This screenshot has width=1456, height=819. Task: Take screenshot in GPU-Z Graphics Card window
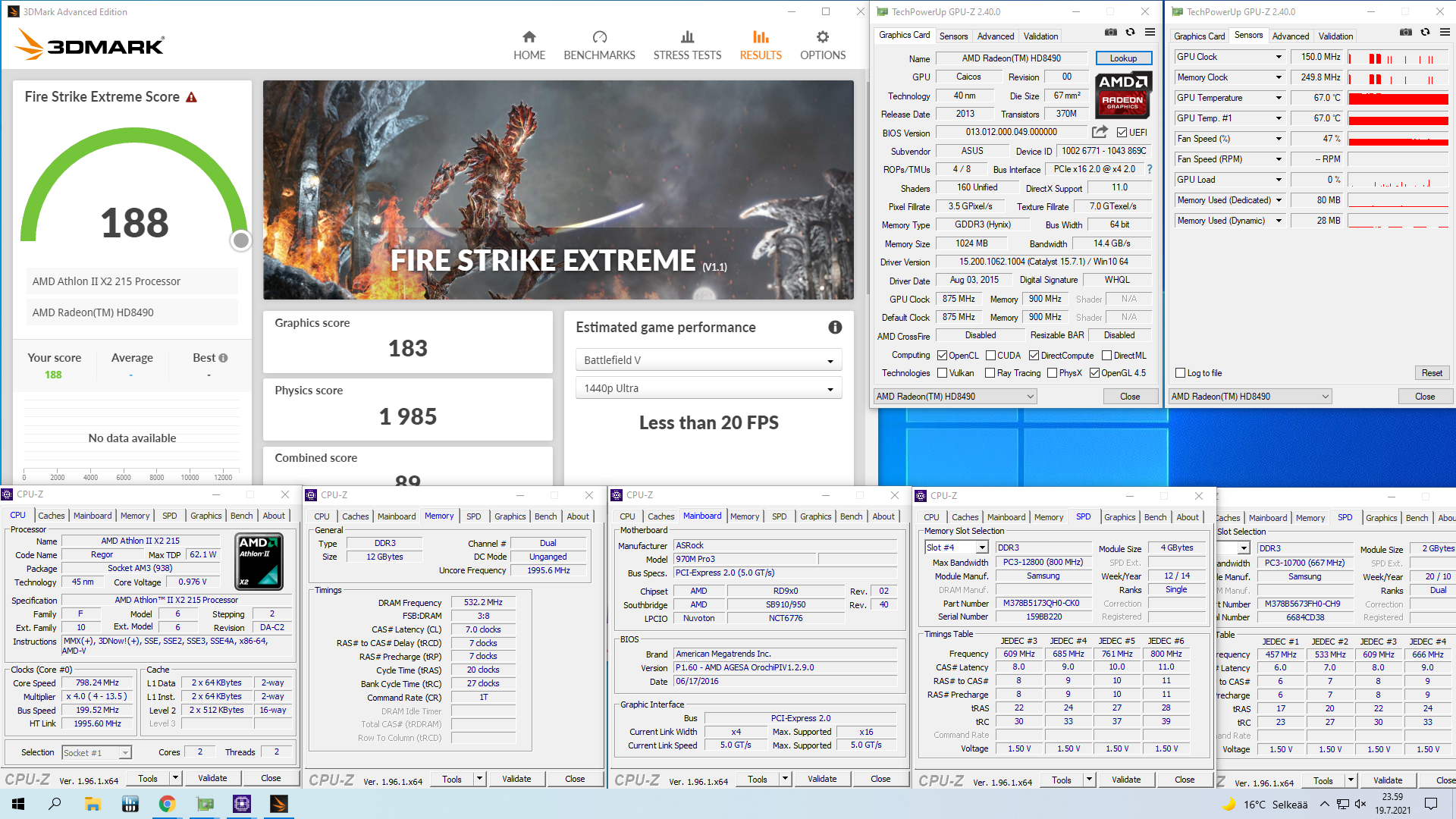point(1110,32)
